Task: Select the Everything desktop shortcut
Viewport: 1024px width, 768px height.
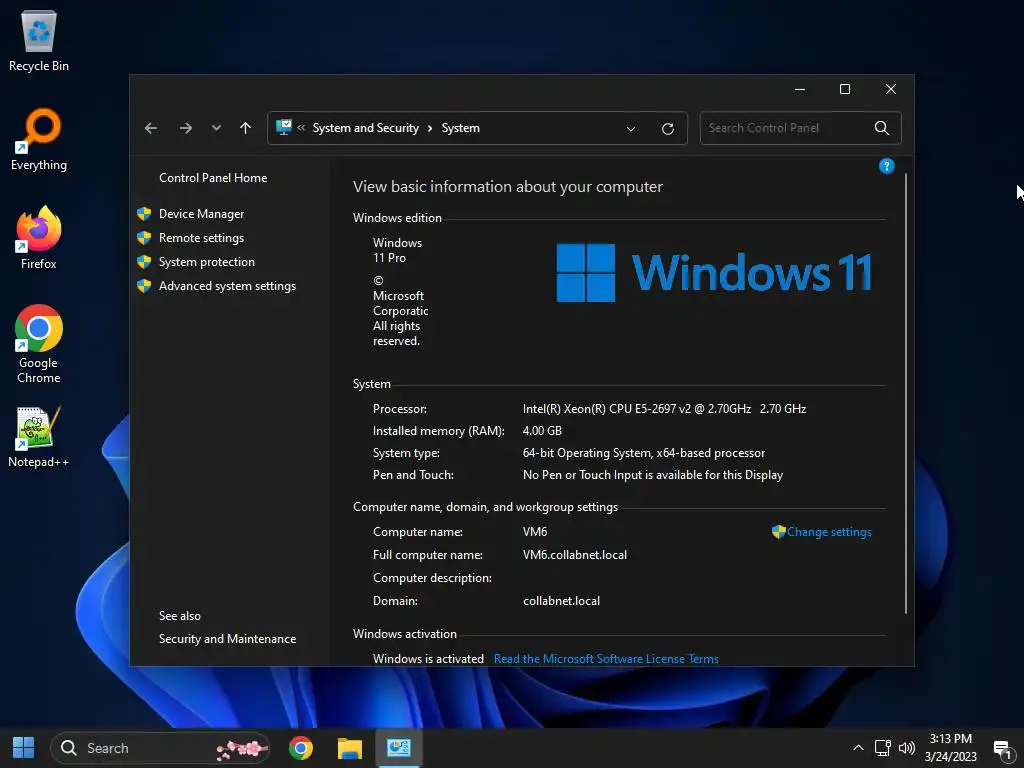Action: click(39, 140)
